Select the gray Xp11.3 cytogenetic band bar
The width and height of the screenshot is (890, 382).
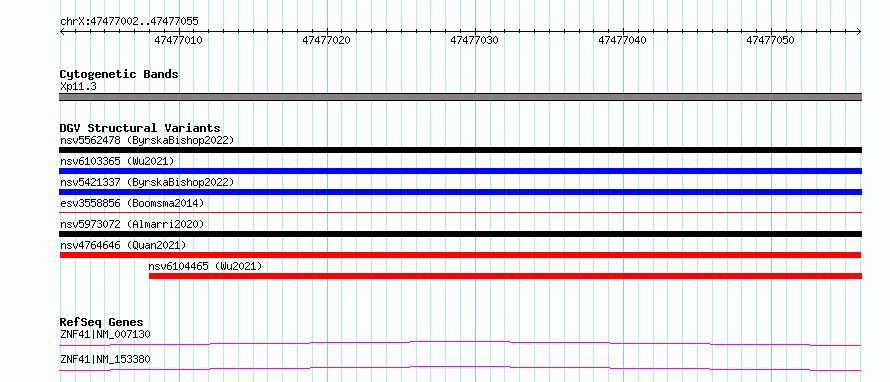click(x=460, y=97)
